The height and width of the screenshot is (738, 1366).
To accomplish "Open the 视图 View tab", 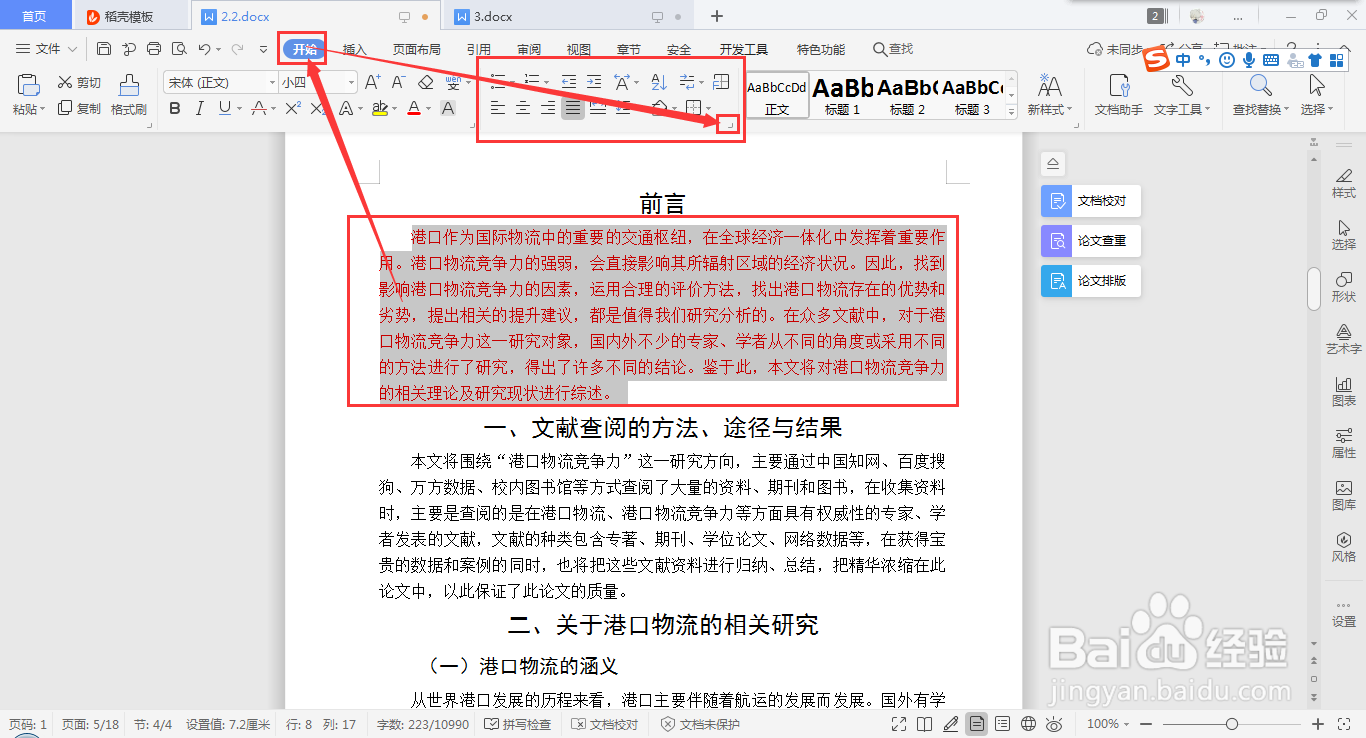I will click(x=578, y=49).
